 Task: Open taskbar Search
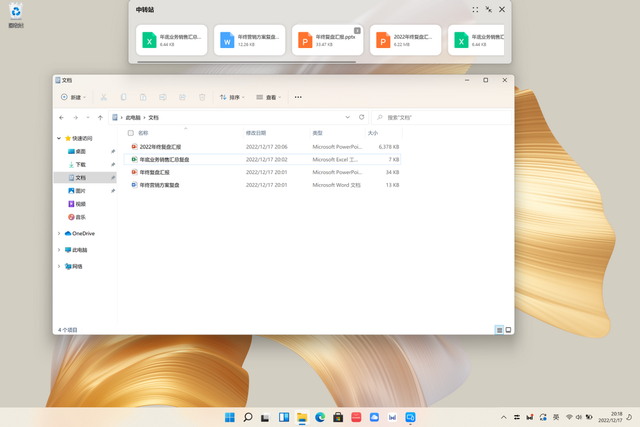click(248, 417)
